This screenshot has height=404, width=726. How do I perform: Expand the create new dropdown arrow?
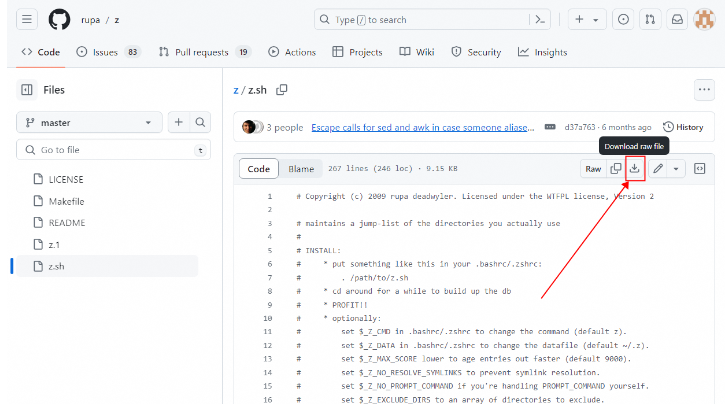596,20
